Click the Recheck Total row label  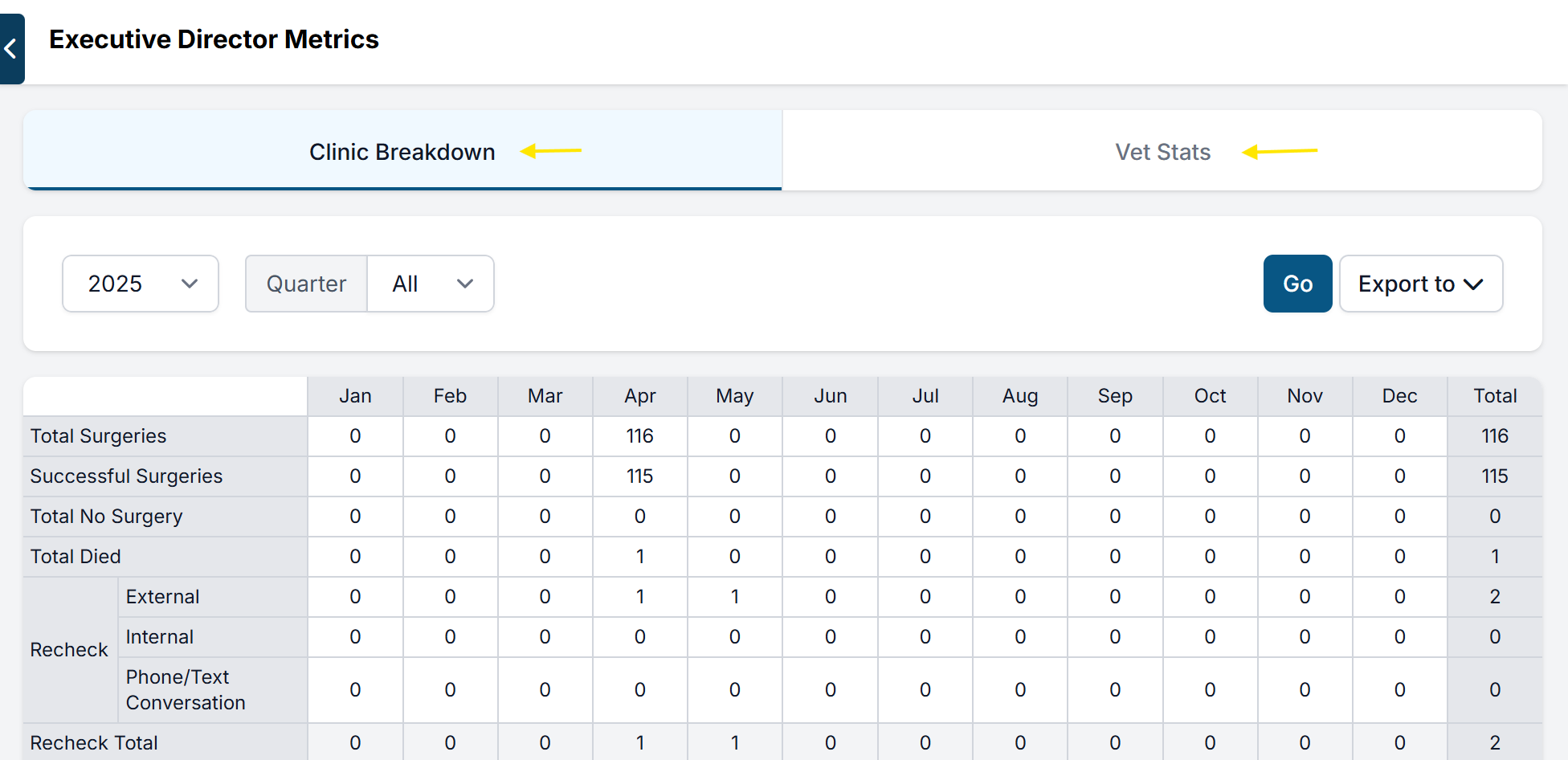(94, 743)
